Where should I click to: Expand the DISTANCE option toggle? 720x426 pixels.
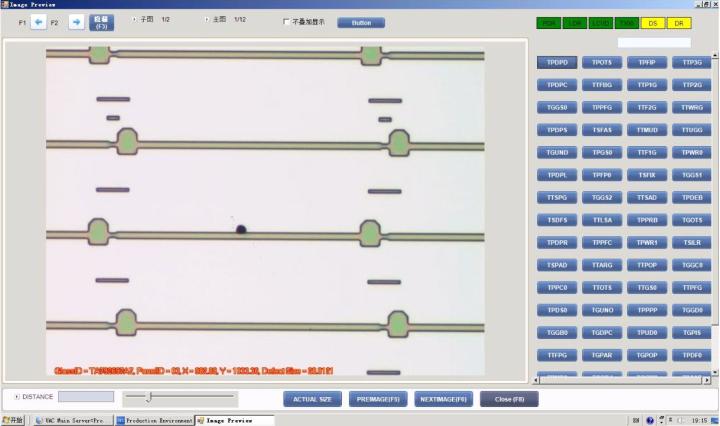17,397
